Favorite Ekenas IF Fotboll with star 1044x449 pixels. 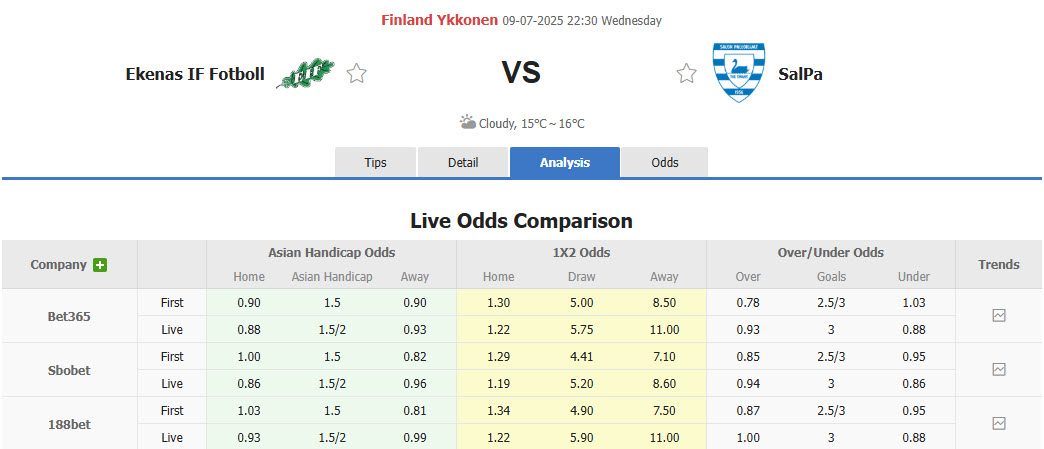[357, 73]
